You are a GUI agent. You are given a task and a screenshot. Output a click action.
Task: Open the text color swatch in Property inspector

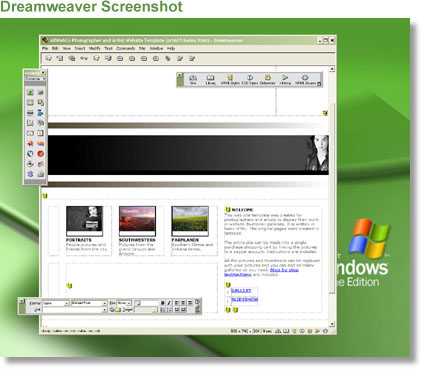click(x=138, y=303)
